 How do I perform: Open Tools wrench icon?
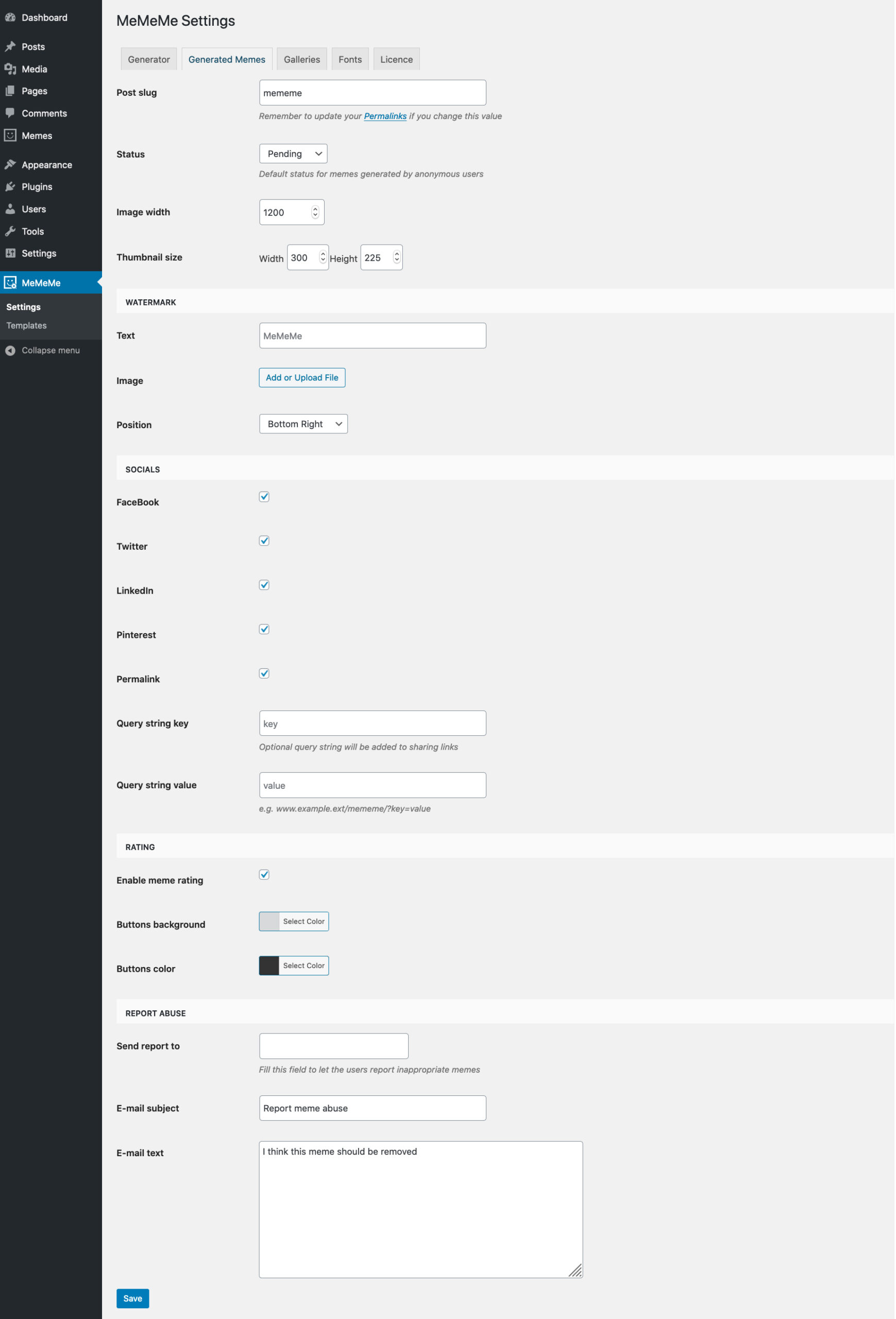10,231
